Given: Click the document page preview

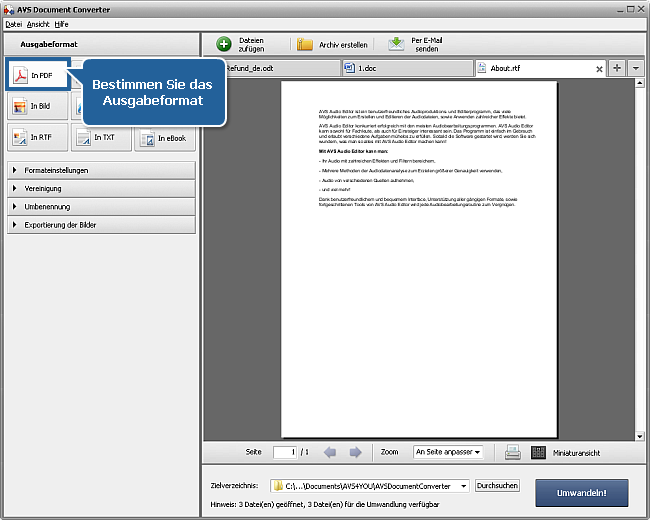Looking at the screenshot, I should pyautogui.click(x=419, y=259).
